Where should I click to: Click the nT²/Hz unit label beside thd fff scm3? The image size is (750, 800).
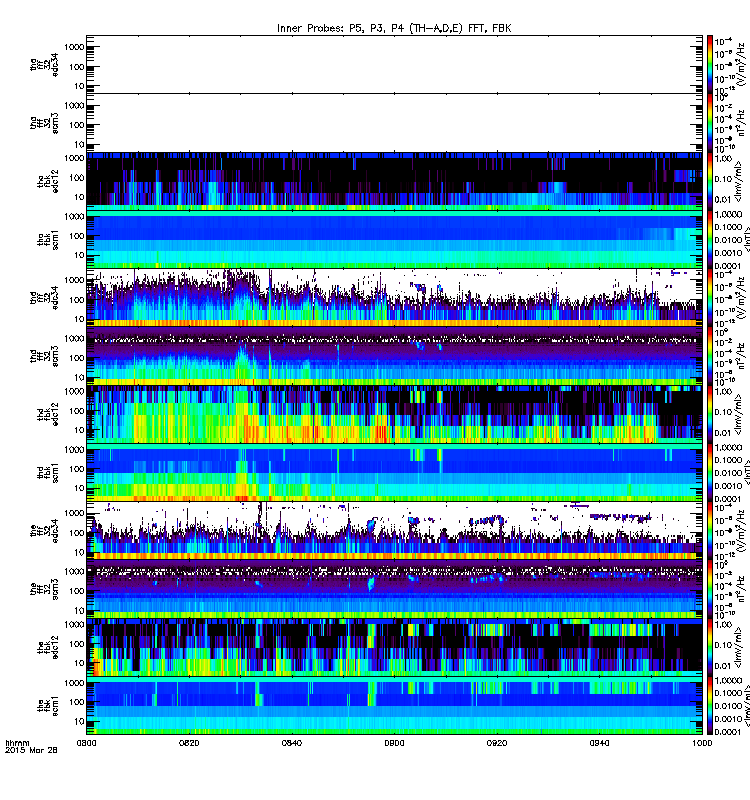tap(739, 356)
